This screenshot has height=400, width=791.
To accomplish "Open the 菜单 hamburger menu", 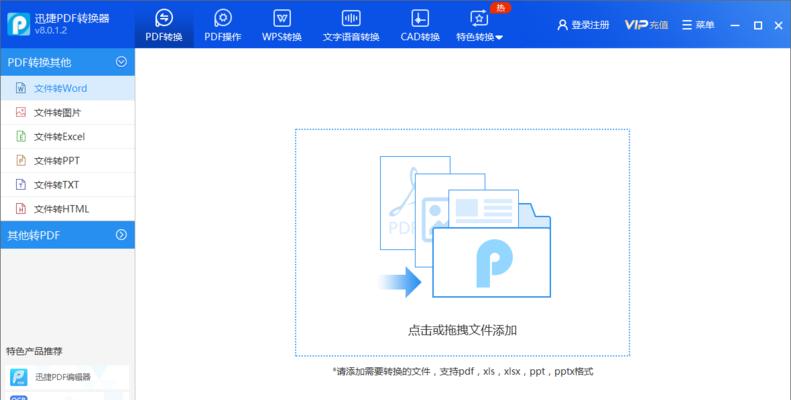I will (698, 25).
